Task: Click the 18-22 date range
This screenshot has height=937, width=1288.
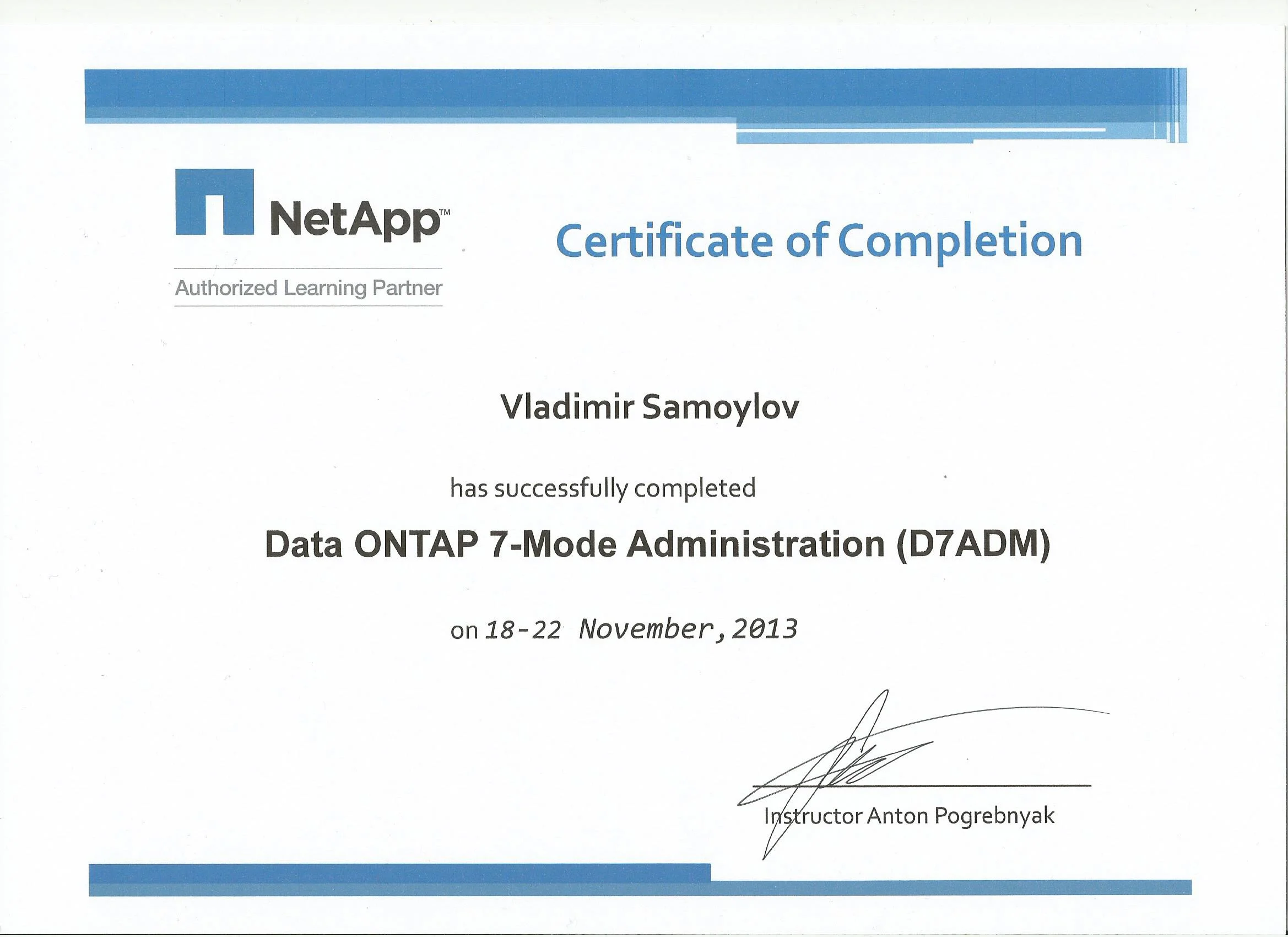Action: tap(522, 630)
